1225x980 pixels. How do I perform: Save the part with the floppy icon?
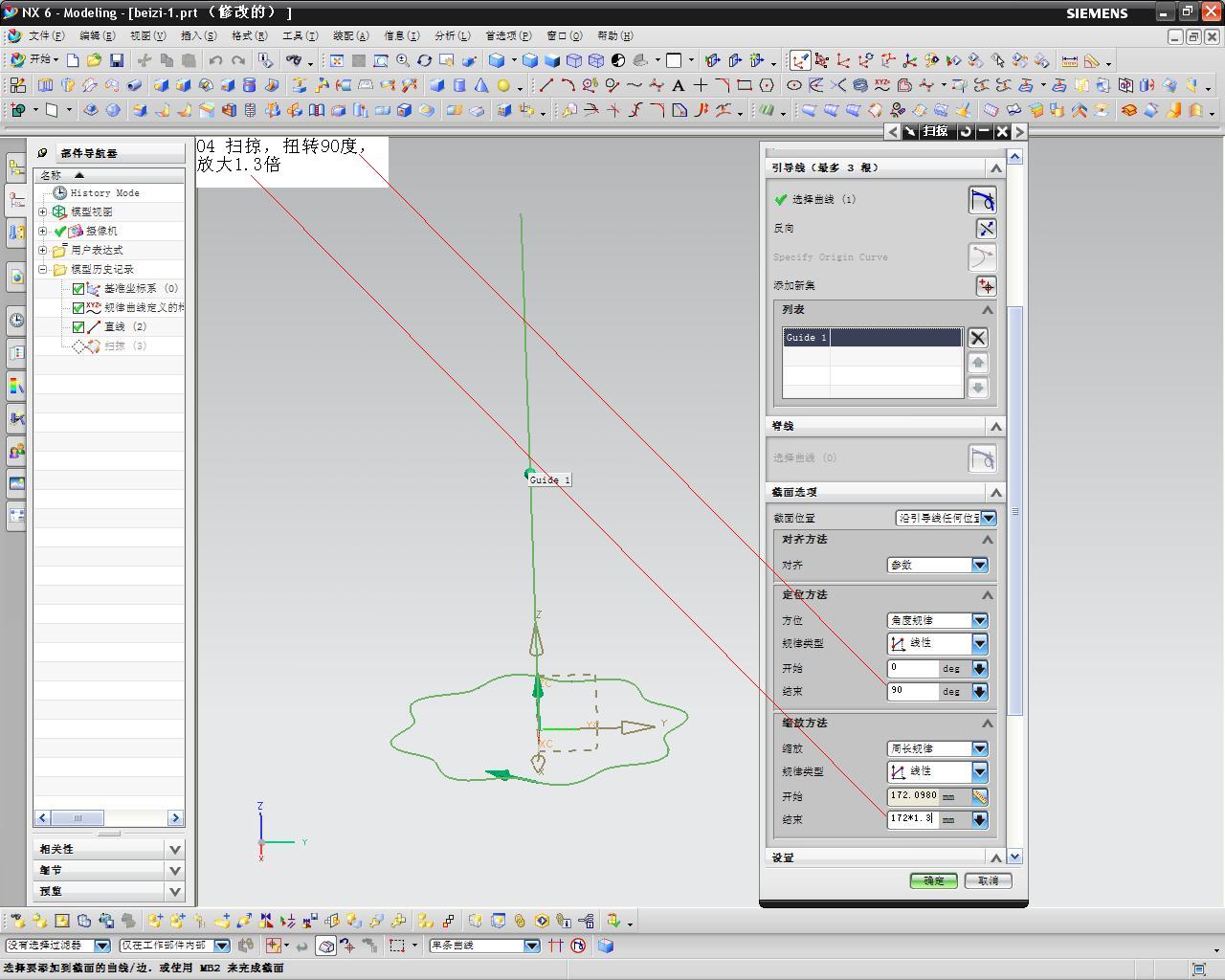tap(117, 60)
